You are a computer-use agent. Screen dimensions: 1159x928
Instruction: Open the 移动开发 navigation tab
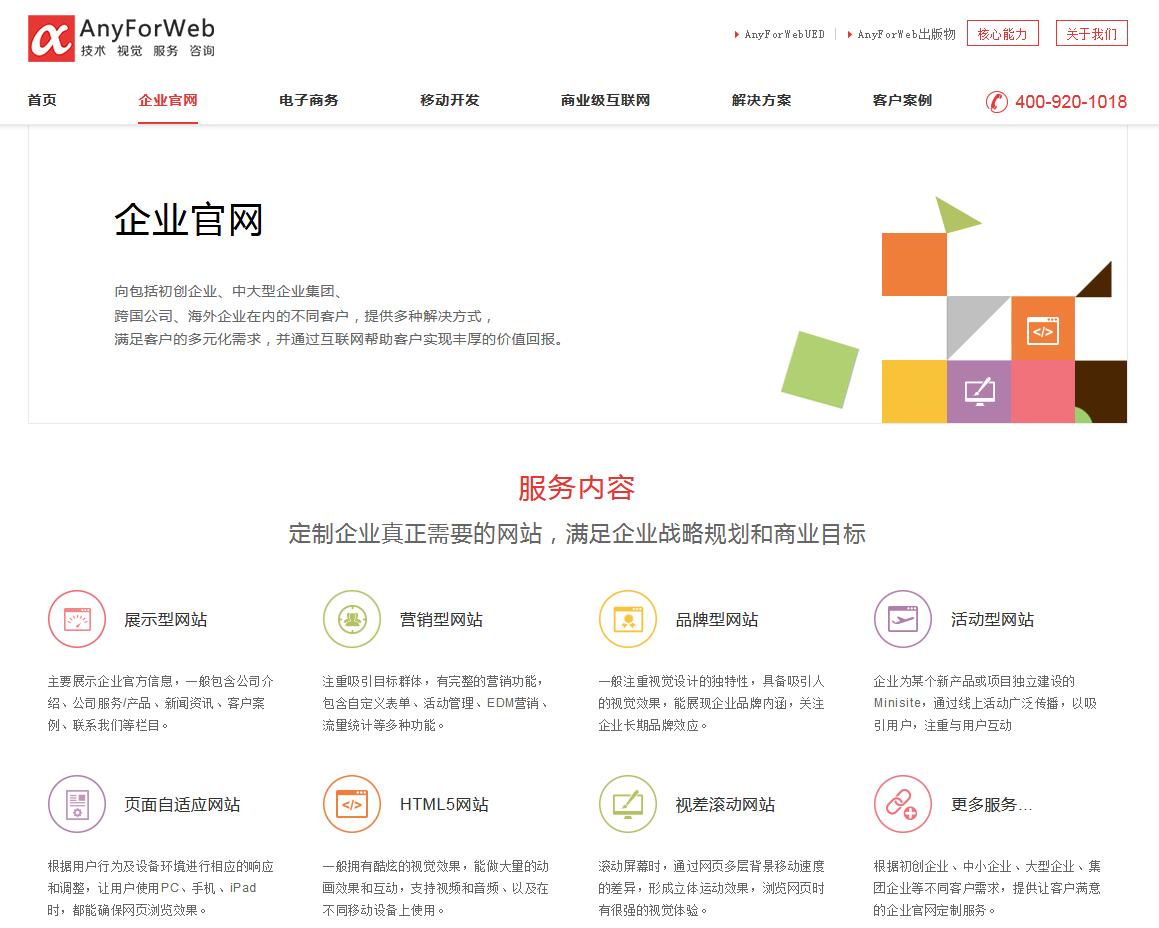447,100
